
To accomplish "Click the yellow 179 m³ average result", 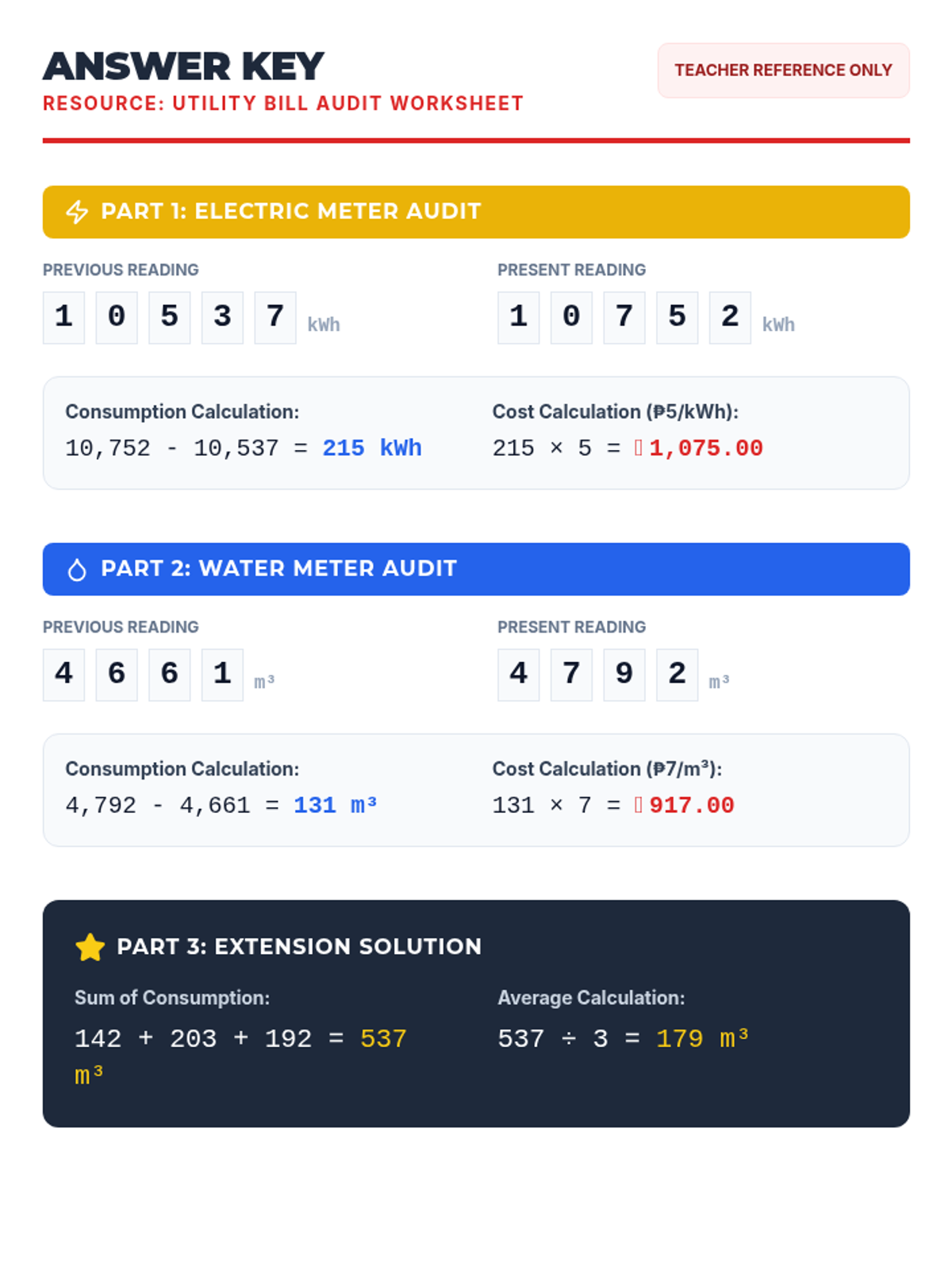I will [x=702, y=1039].
